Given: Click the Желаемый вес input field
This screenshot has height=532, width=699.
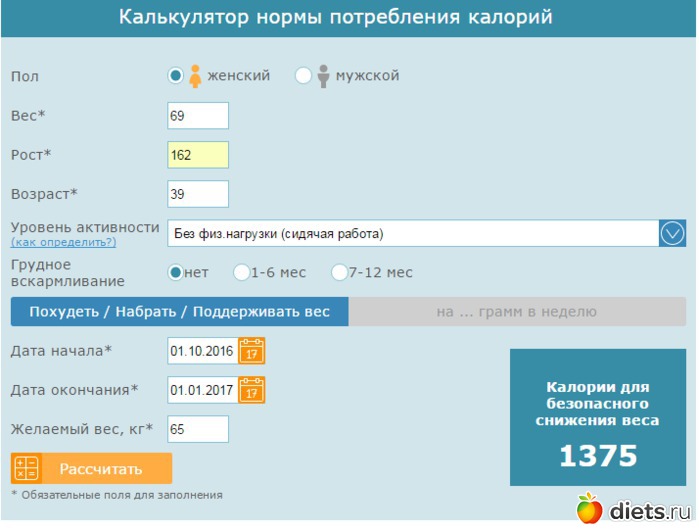Looking at the screenshot, I should [x=198, y=429].
